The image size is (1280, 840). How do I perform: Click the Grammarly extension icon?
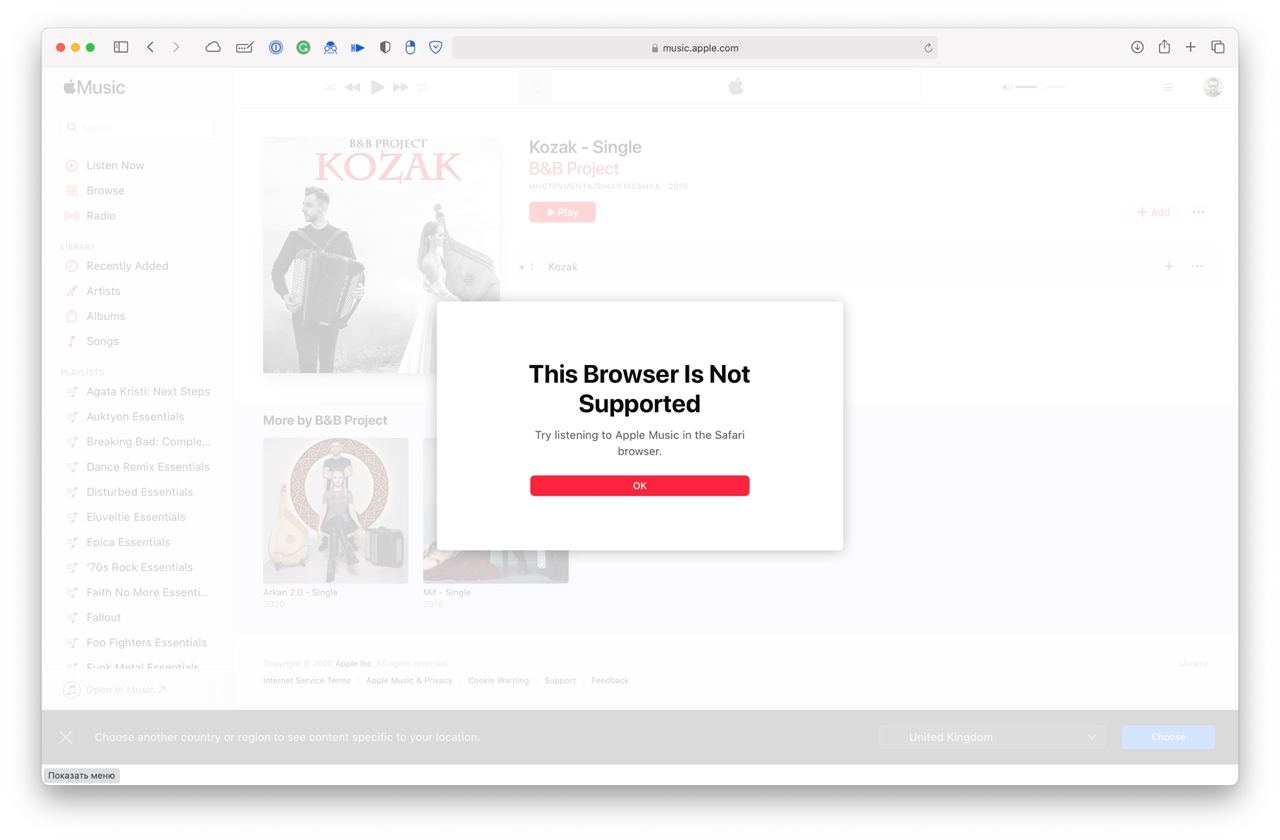[x=303, y=47]
